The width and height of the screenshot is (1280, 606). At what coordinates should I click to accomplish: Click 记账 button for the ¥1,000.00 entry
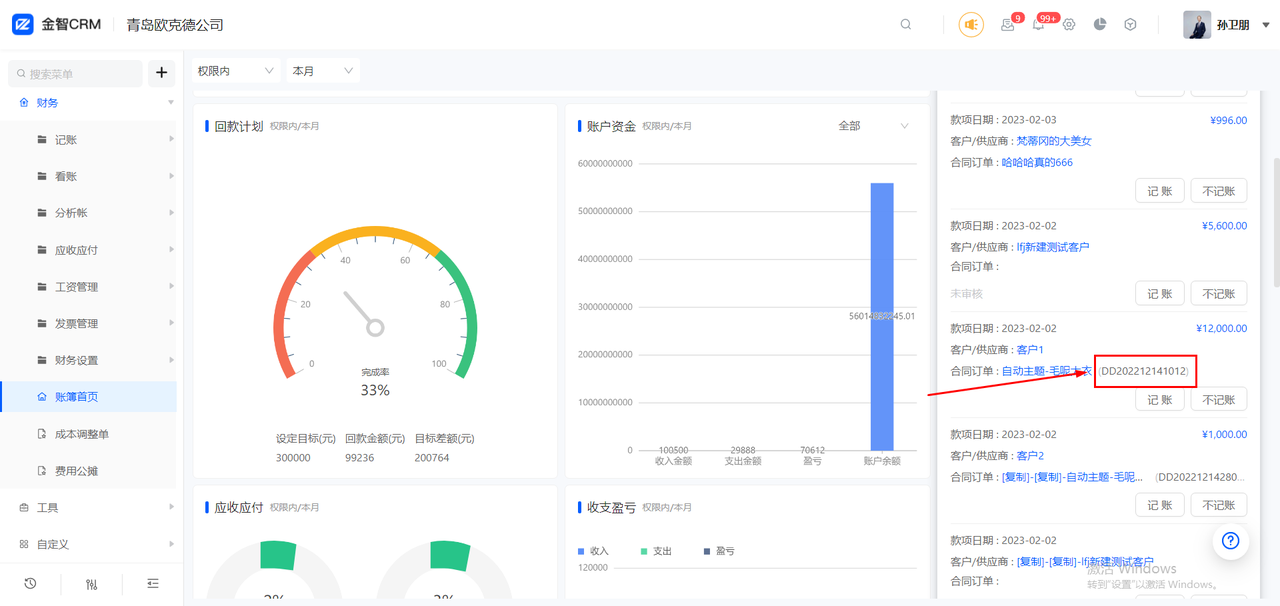(1160, 505)
